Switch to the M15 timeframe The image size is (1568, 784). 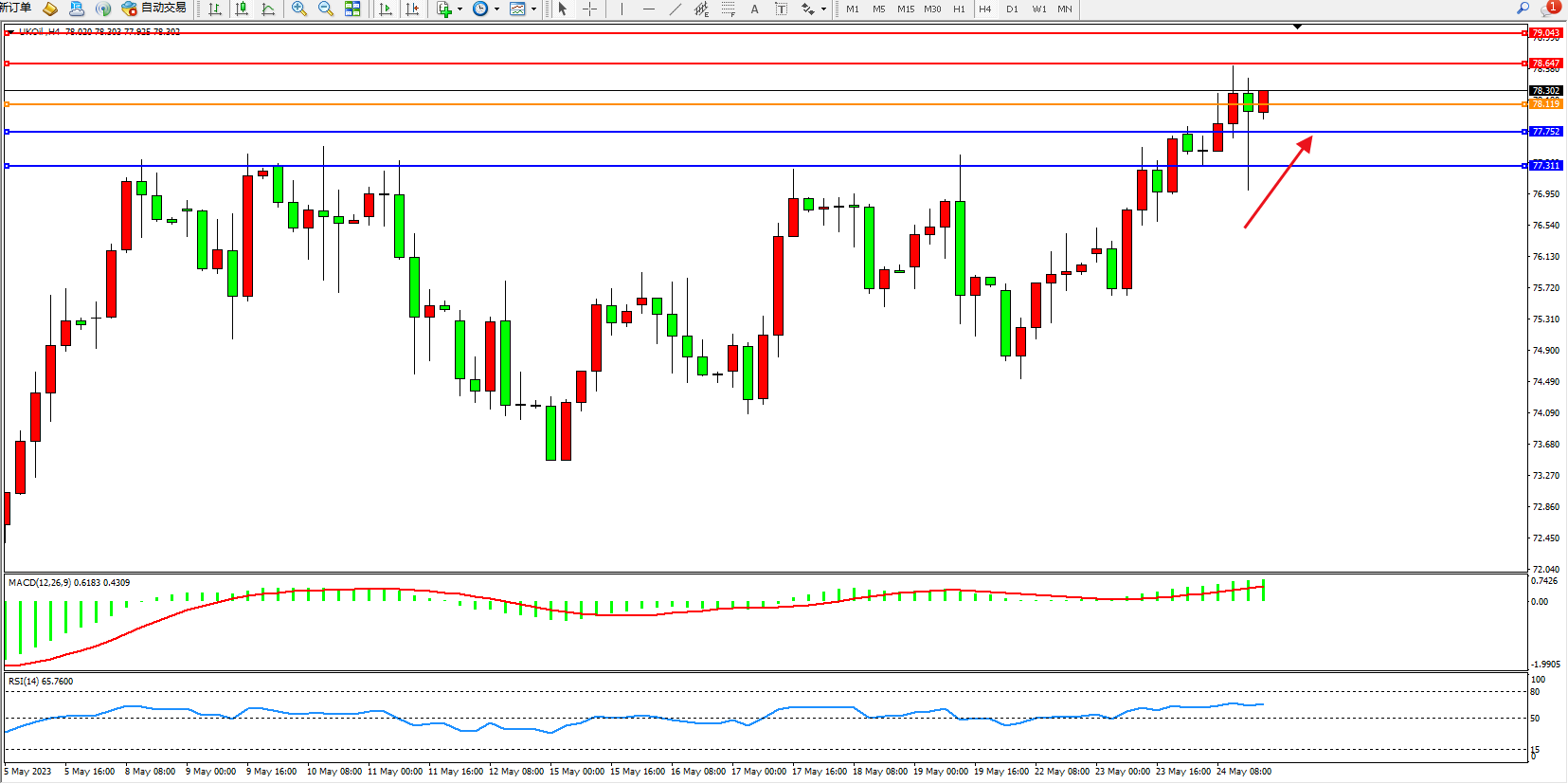point(906,9)
